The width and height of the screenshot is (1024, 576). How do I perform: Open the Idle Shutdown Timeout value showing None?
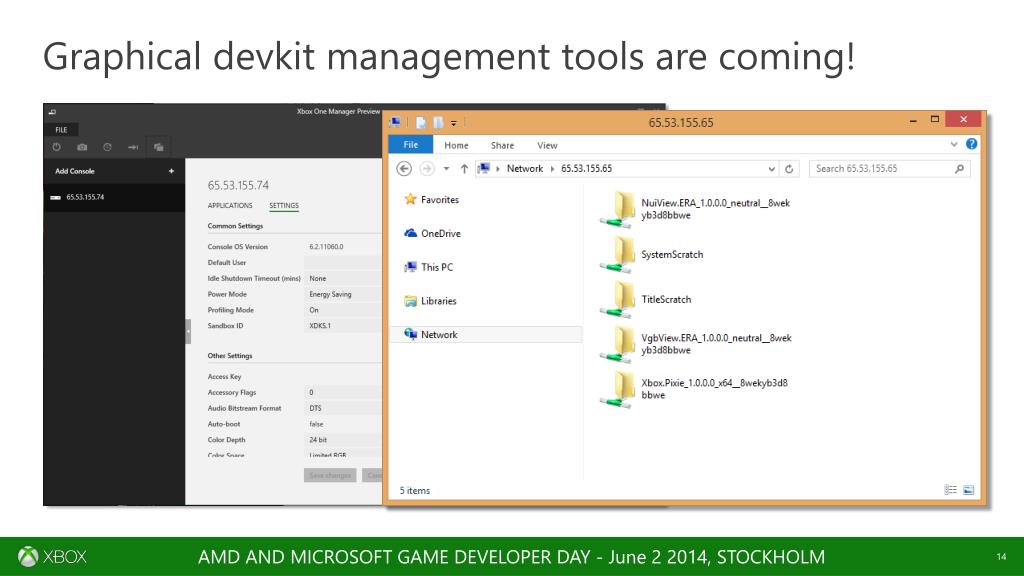343,278
